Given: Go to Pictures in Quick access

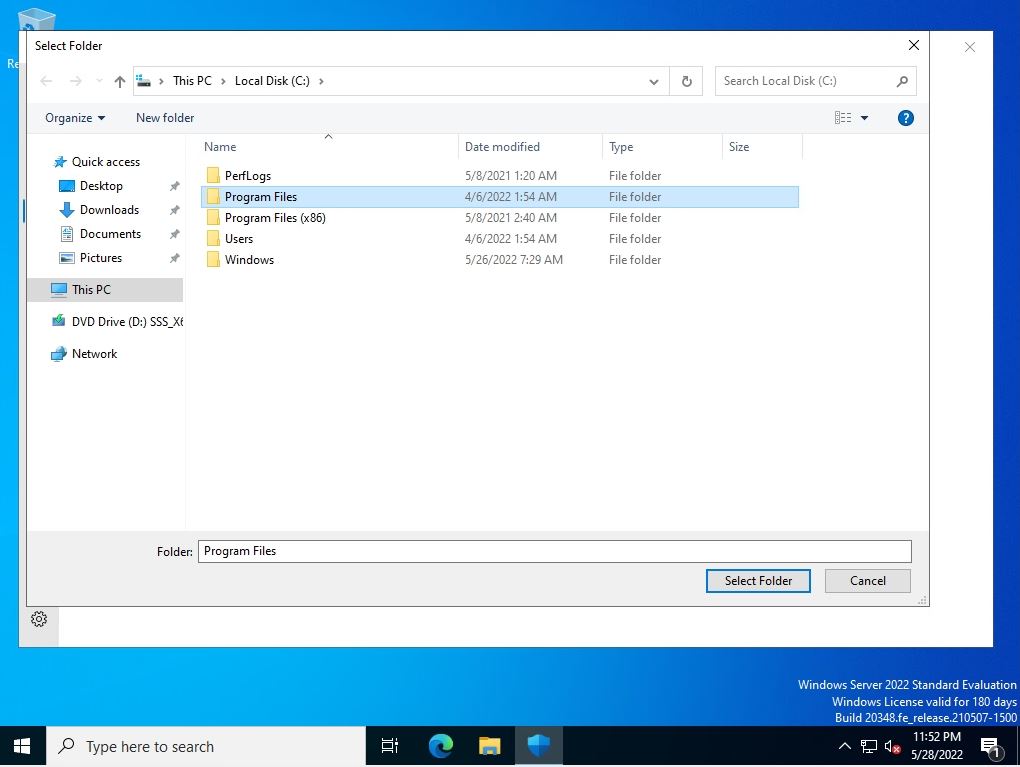Looking at the screenshot, I should point(101,258).
